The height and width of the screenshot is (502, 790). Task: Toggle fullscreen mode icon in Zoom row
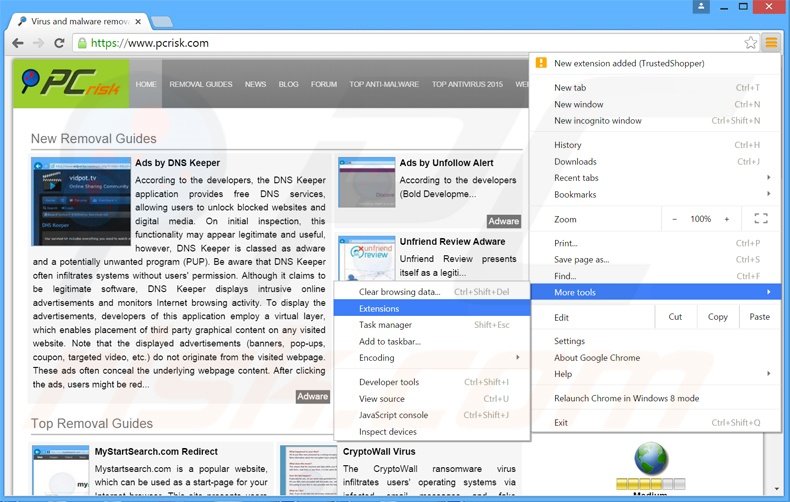[761, 219]
